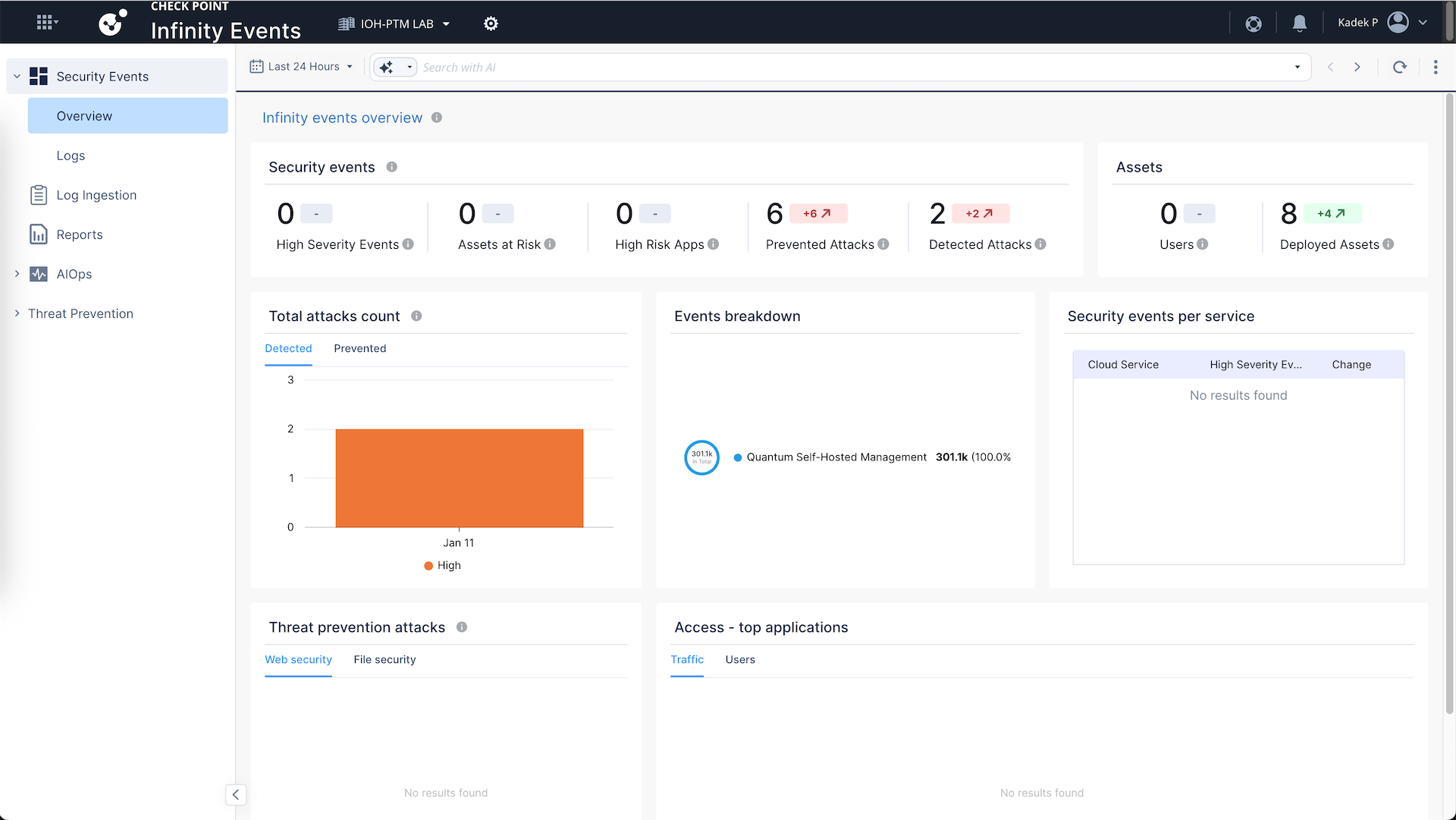Click info icon next to Prevented Attacks
Image resolution: width=1456 pixels, height=820 pixels.
pyautogui.click(x=883, y=244)
